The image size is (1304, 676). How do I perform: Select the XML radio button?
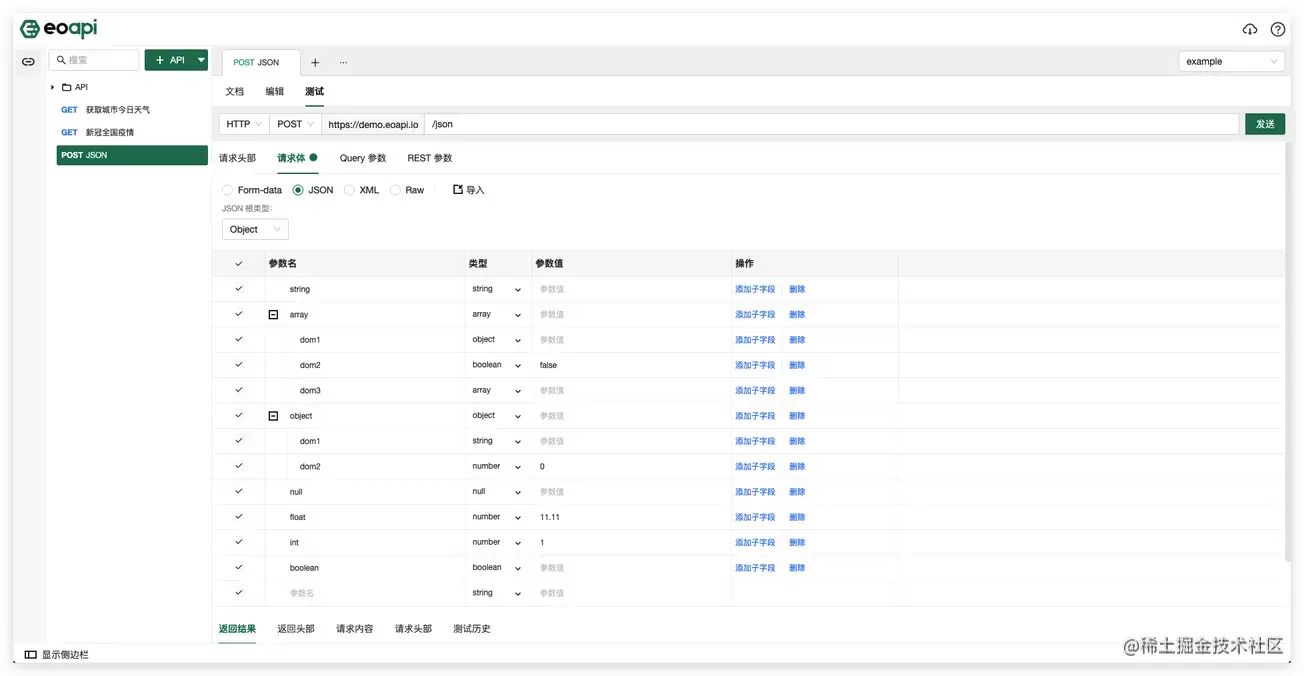pos(349,190)
